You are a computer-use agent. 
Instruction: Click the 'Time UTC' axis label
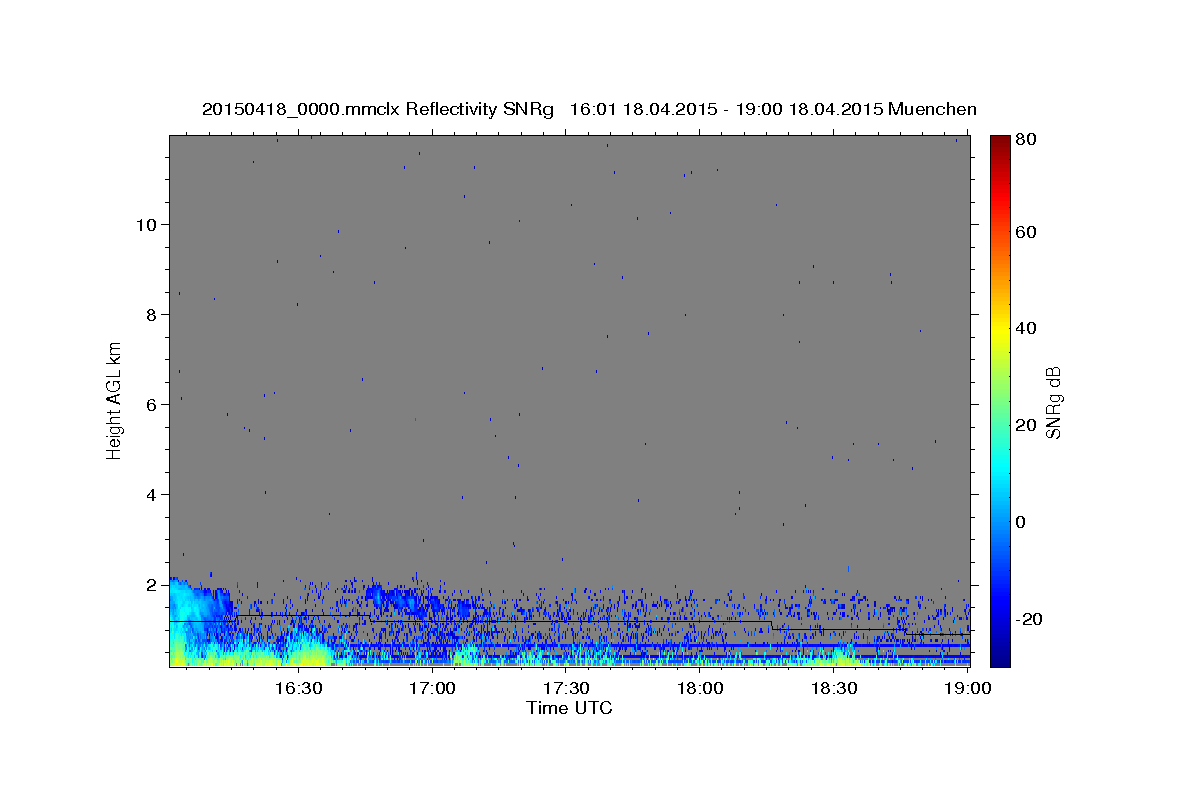tap(569, 709)
